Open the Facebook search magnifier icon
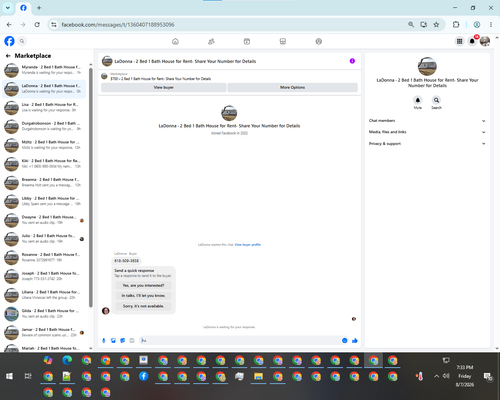The image size is (500, 400). tap(22, 41)
